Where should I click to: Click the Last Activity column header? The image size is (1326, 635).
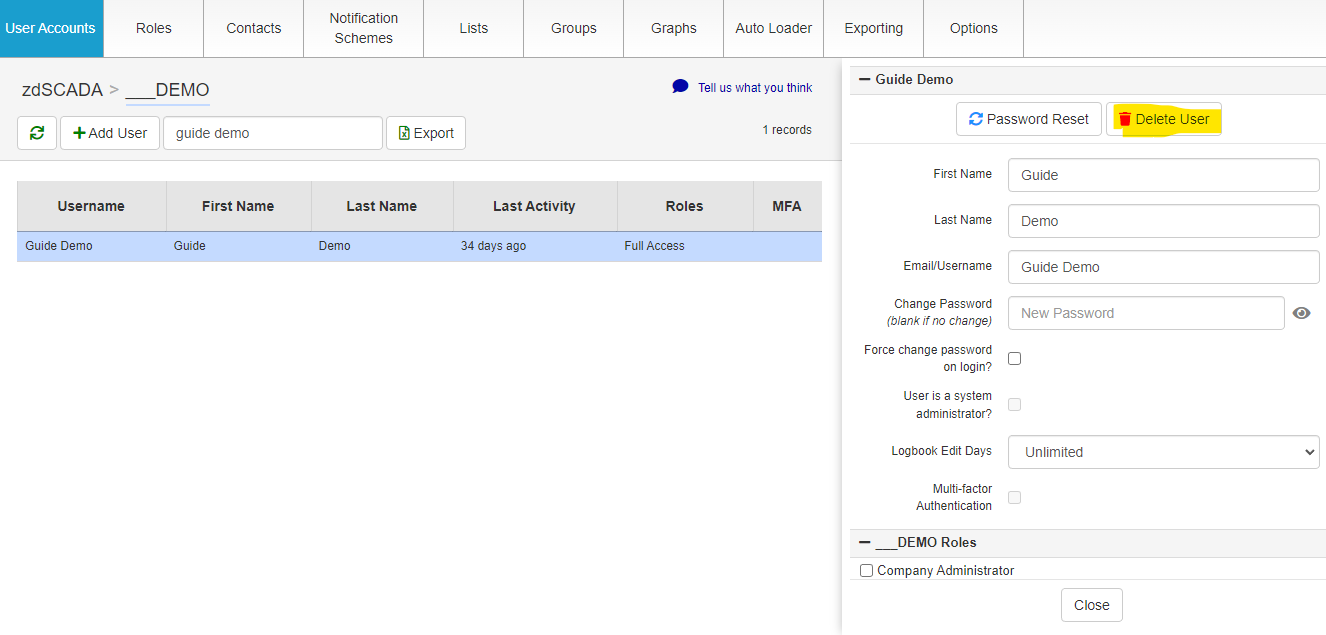point(534,206)
